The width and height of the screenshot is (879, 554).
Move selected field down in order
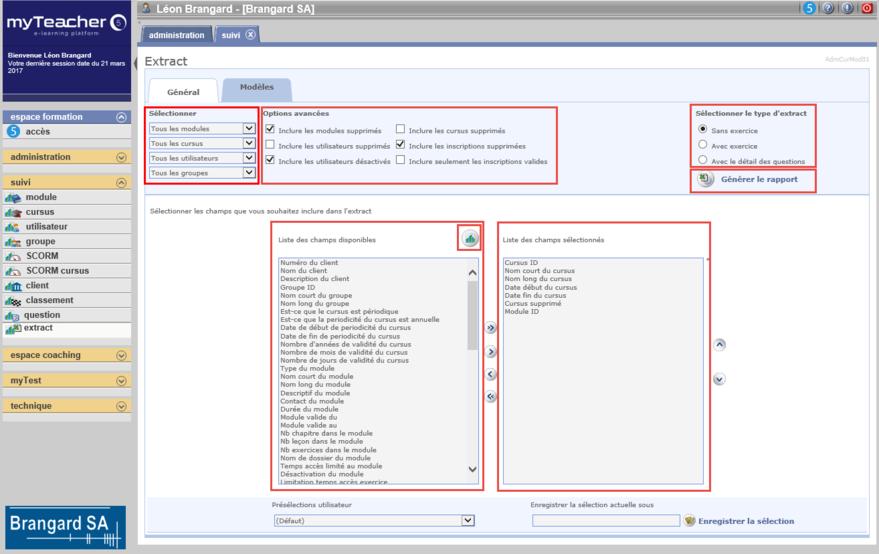click(719, 379)
